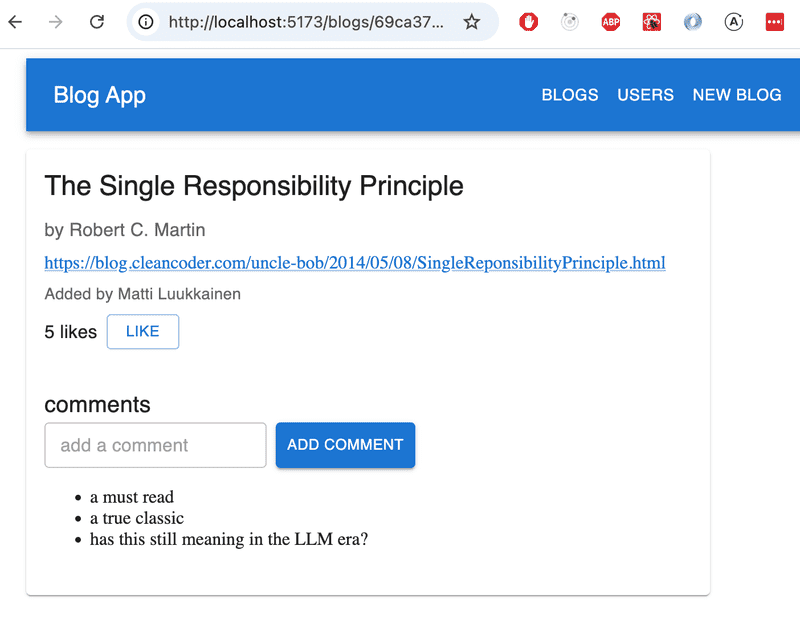This screenshot has width=800, height=618.
Task: Open the USERS navigation item
Action: click(645, 95)
